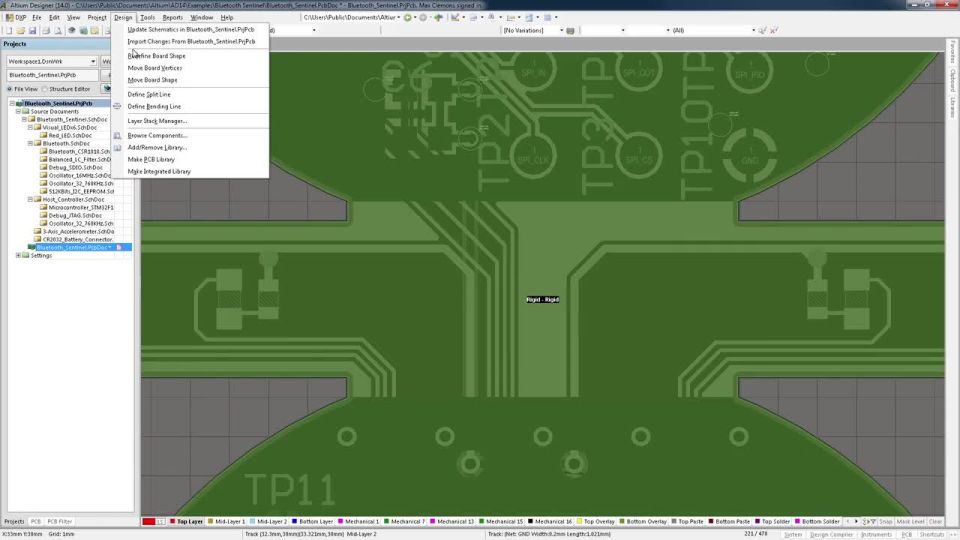Click the modified document icon beside Bluetooth_Sentinel.PcbDoc
This screenshot has width=960, height=540.
[x=119, y=247]
